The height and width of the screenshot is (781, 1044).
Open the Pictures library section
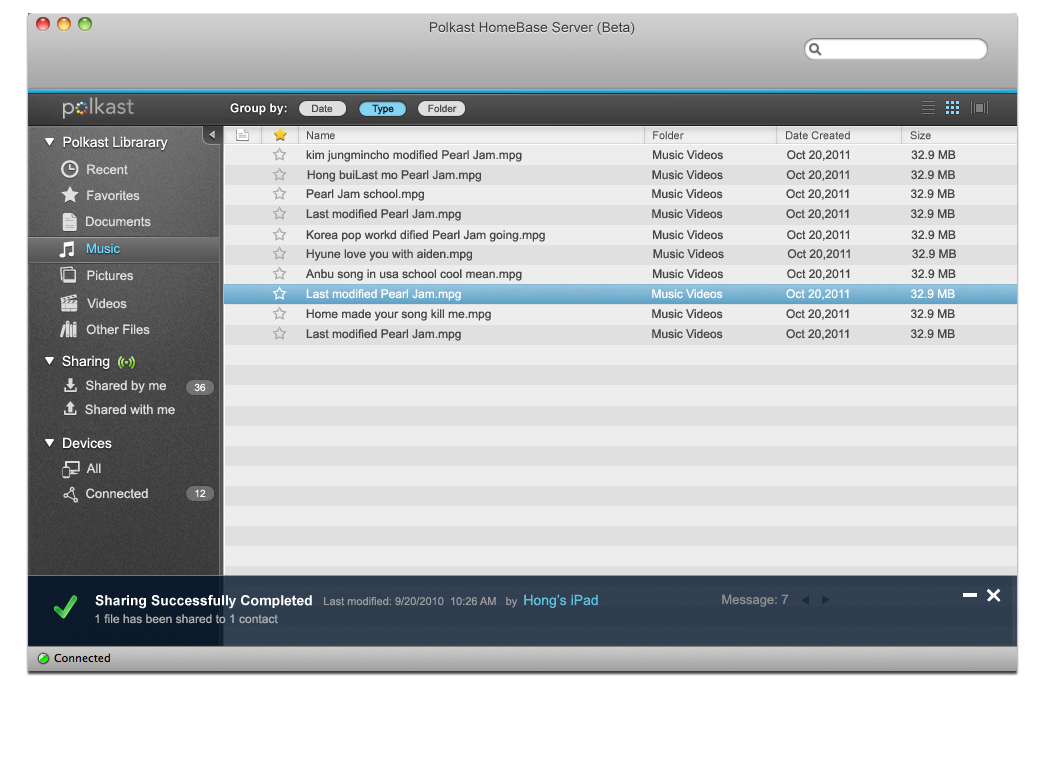pyautogui.click(x=109, y=276)
